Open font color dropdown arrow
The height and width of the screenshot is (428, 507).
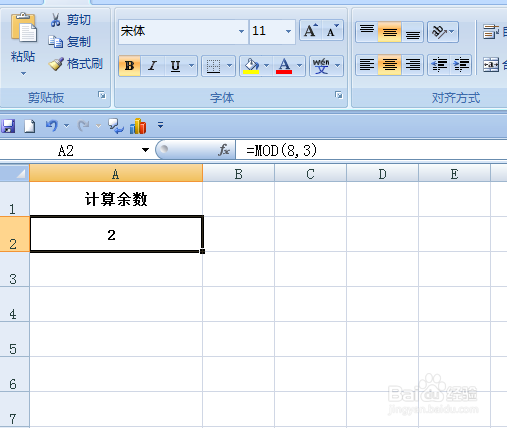[299, 65]
